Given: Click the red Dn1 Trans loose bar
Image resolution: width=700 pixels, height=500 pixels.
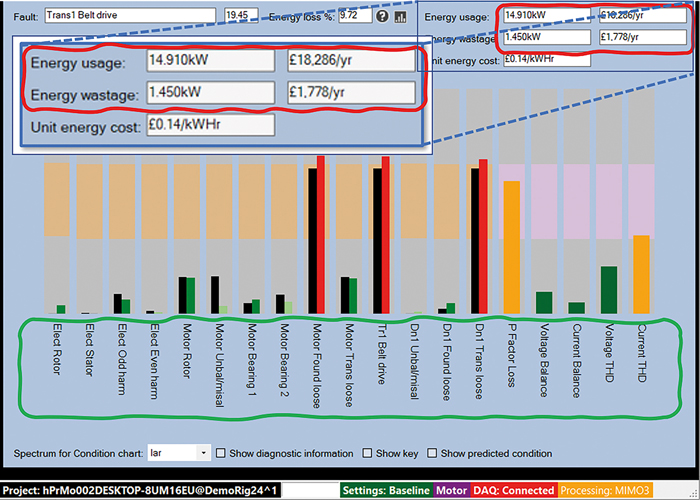Looking at the screenshot, I should [485, 236].
